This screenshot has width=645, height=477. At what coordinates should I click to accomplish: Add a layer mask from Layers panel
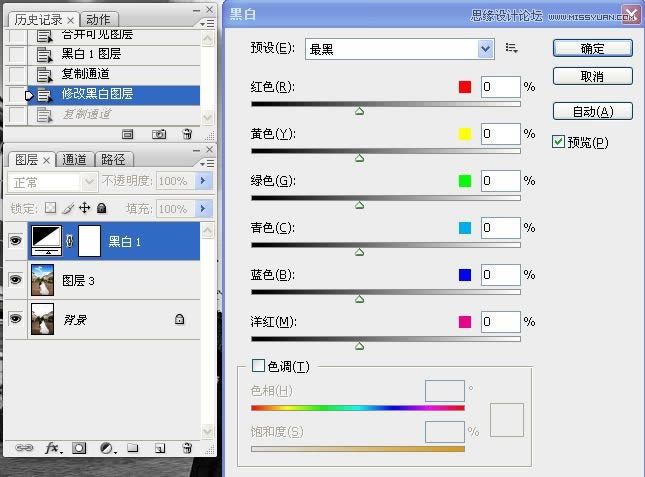80,449
